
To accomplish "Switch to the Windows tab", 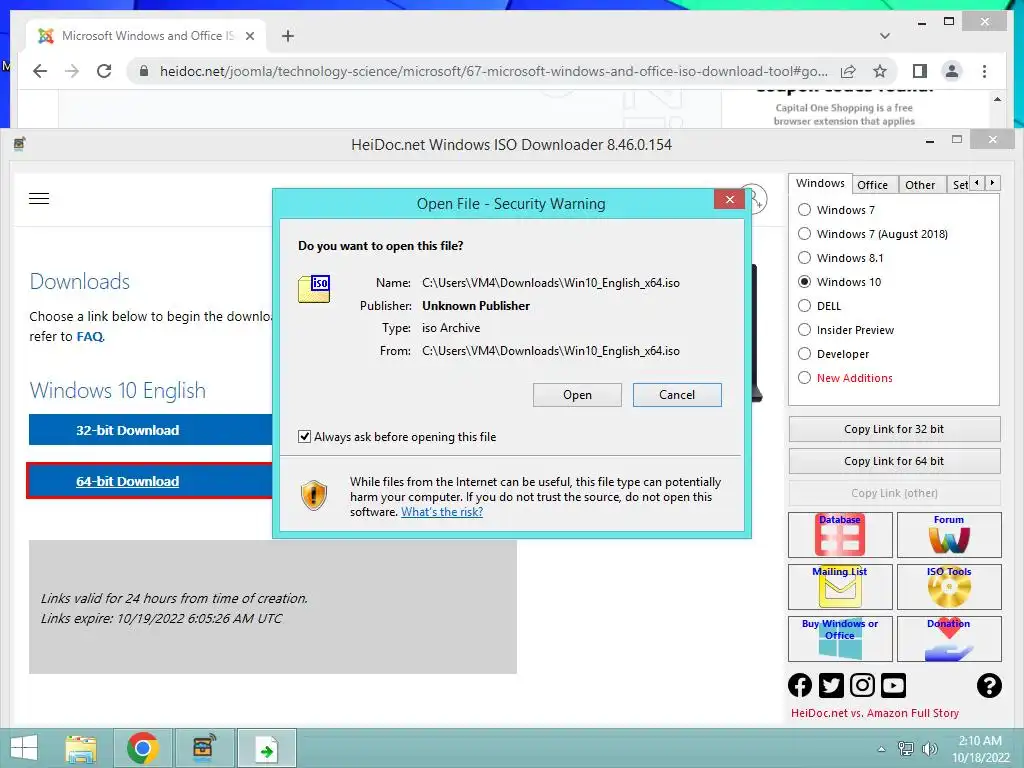I will click(x=820, y=184).
